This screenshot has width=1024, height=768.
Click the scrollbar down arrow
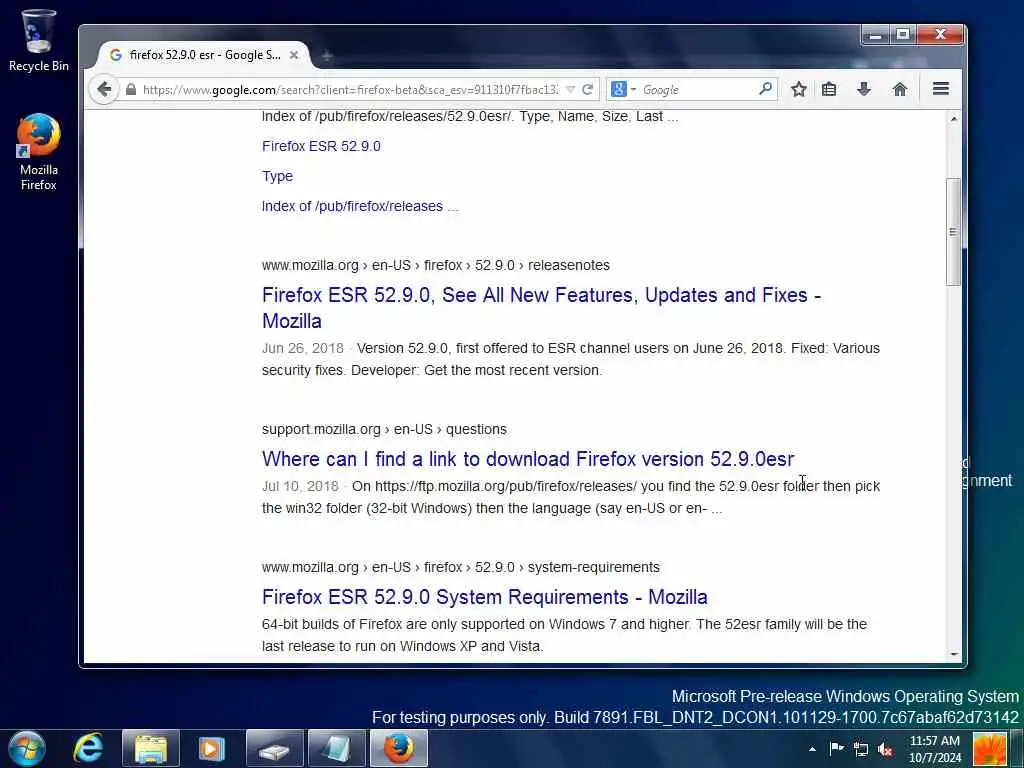[953, 654]
